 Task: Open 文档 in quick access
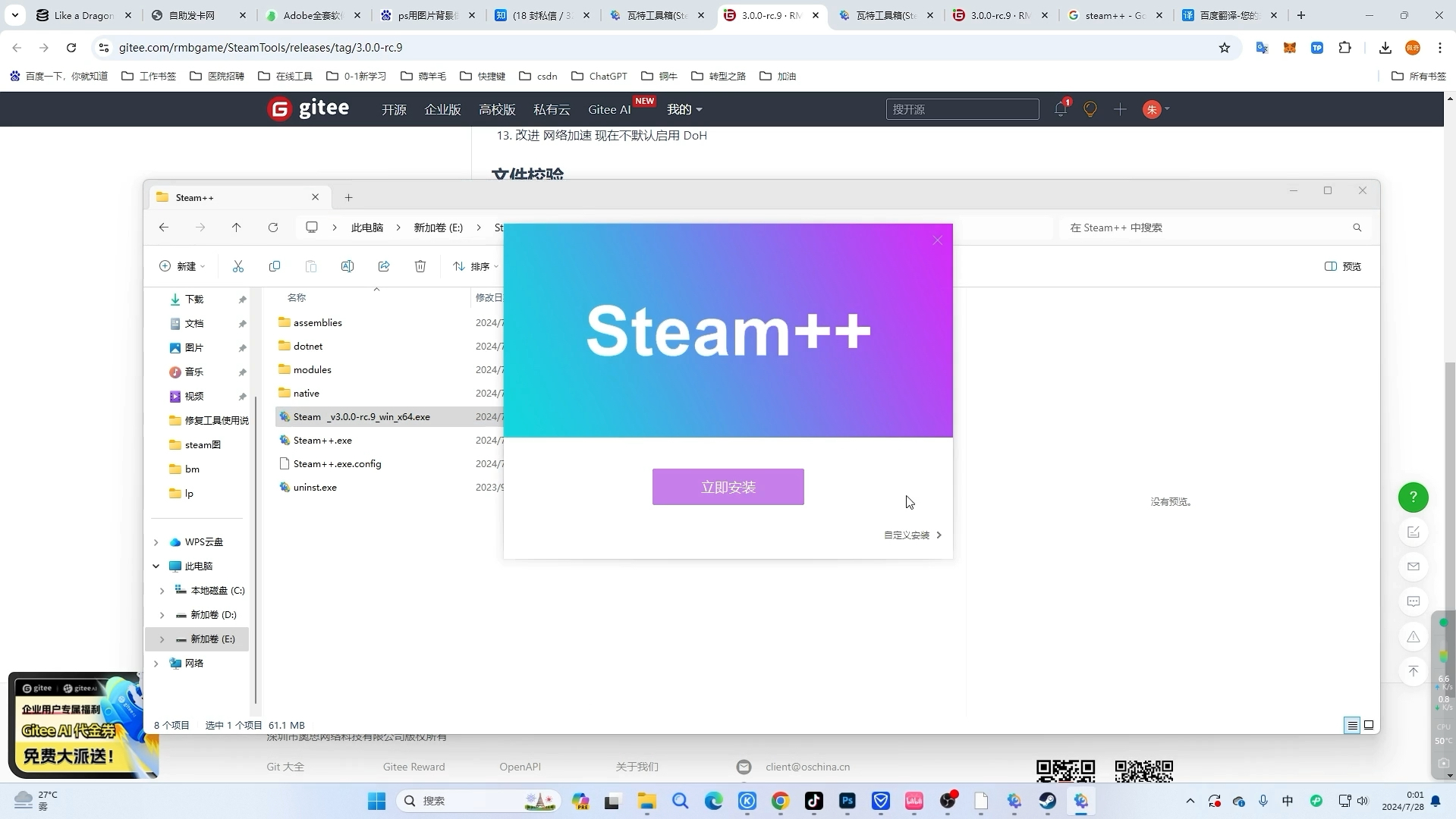pos(194,323)
